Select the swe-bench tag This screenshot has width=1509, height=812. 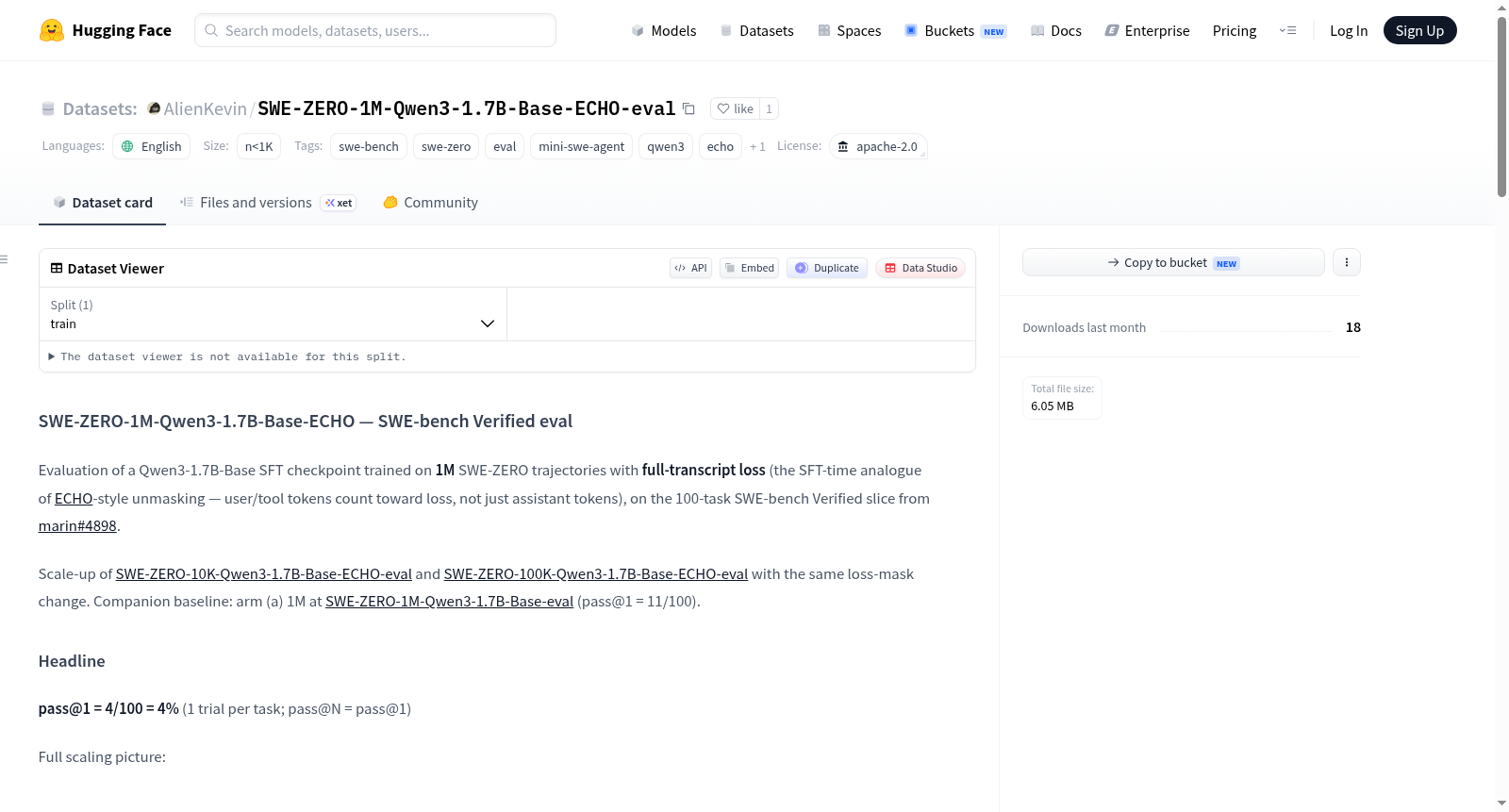[369, 146]
